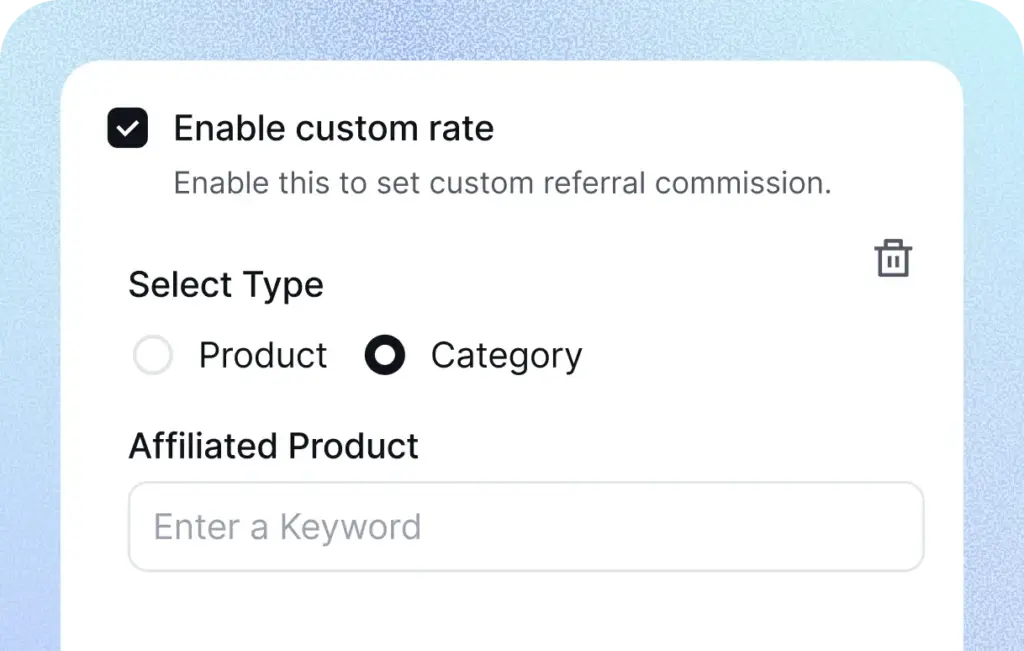Click the "Enable custom rate" label text
The height and width of the screenshot is (651, 1024).
[x=333, y=128]
